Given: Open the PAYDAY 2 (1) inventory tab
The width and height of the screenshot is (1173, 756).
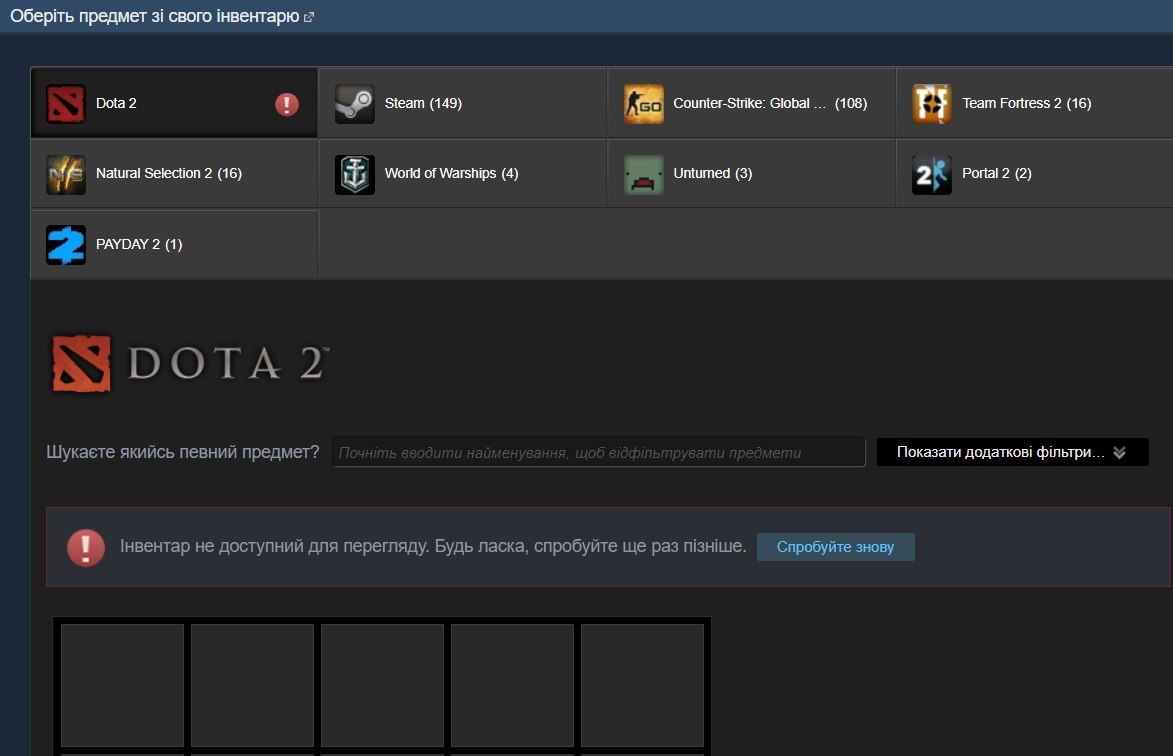Looking at the screenshot, I should click(174, 245).
